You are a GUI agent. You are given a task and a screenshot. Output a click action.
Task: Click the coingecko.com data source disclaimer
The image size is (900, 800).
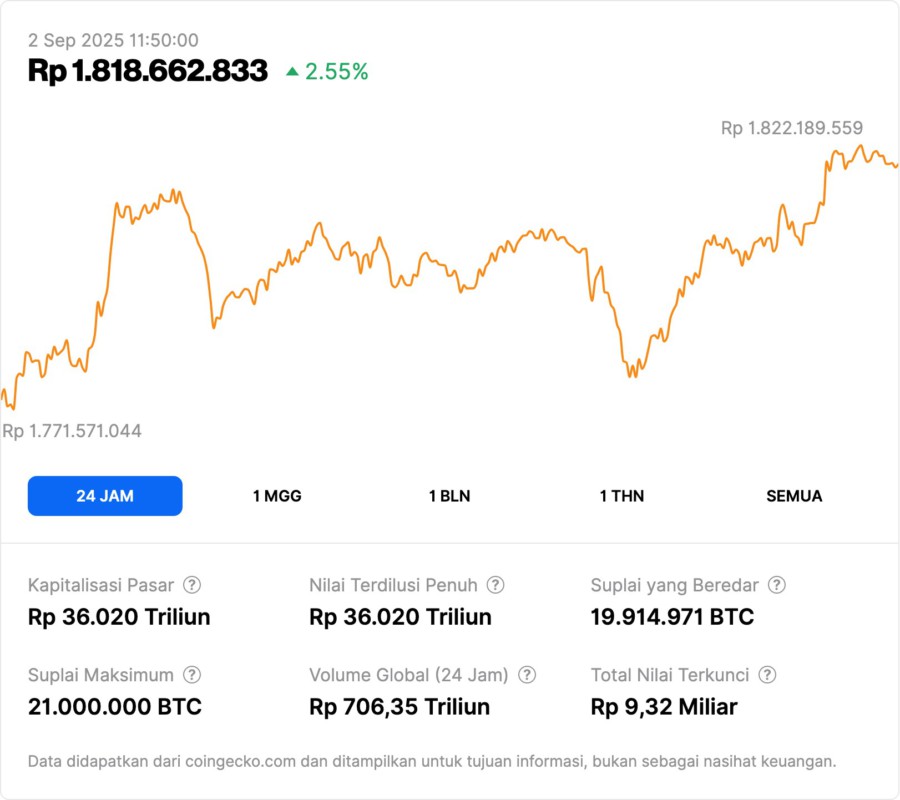tap(431, 761)
